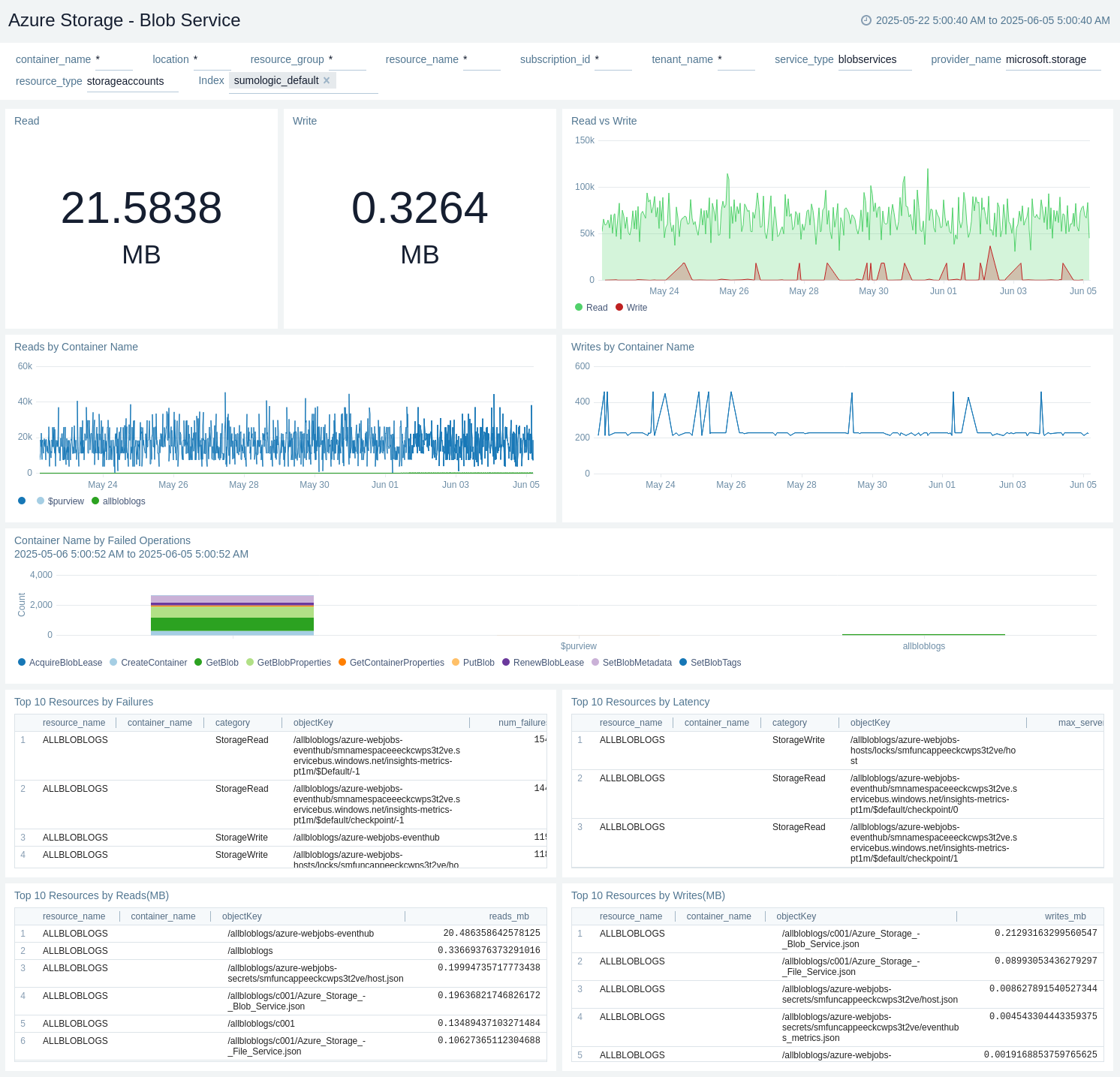Sort Reads table by reads_mb column

[x=509, y=916]
